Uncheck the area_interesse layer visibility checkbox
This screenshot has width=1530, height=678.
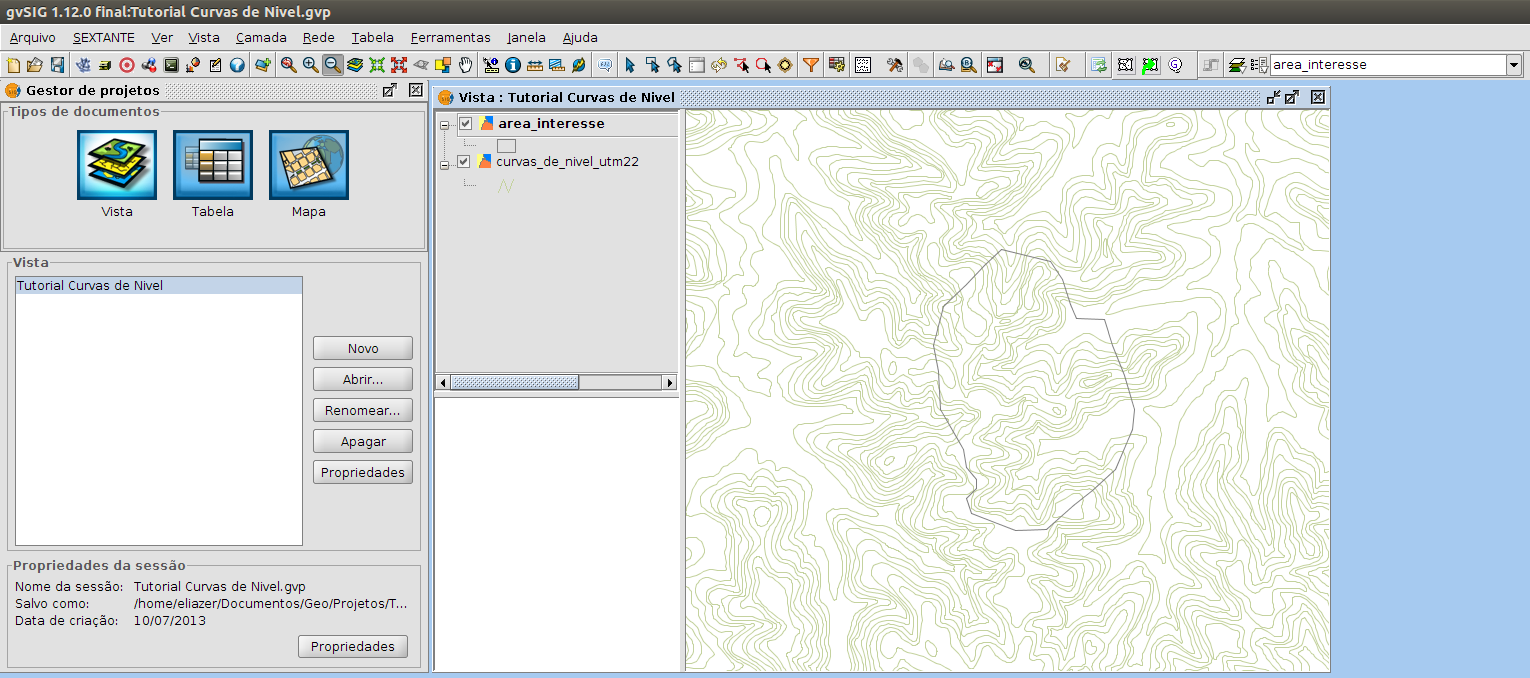click(464, 124)
